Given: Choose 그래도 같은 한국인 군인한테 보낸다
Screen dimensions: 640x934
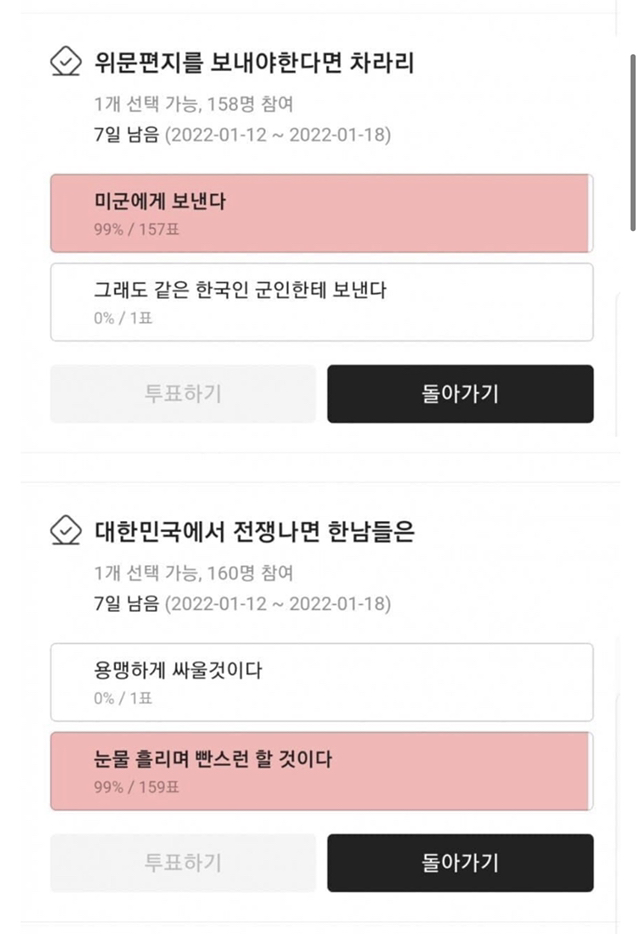Looking at the screenshot, I should coord(320,301).
